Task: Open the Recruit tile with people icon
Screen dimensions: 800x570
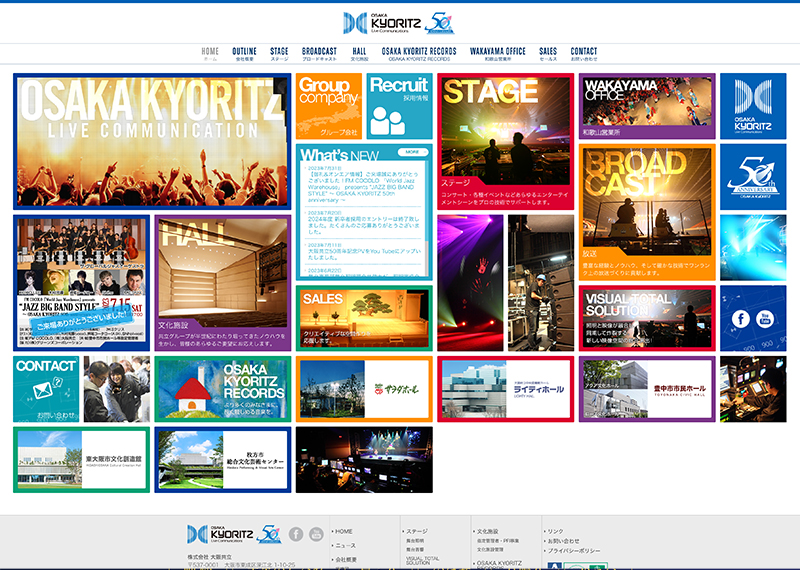Action: pos(398,106)
